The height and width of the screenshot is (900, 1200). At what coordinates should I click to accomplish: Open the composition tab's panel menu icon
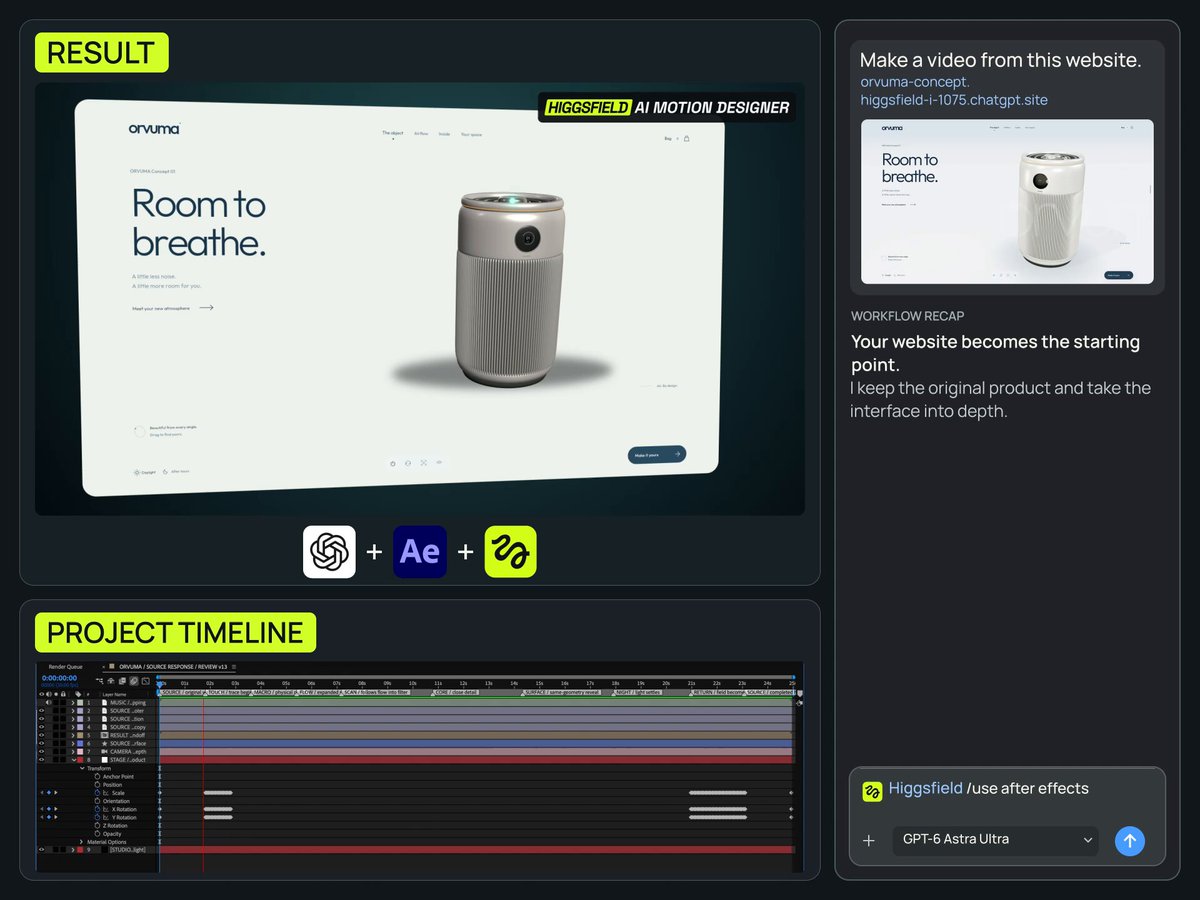[234, 667]
